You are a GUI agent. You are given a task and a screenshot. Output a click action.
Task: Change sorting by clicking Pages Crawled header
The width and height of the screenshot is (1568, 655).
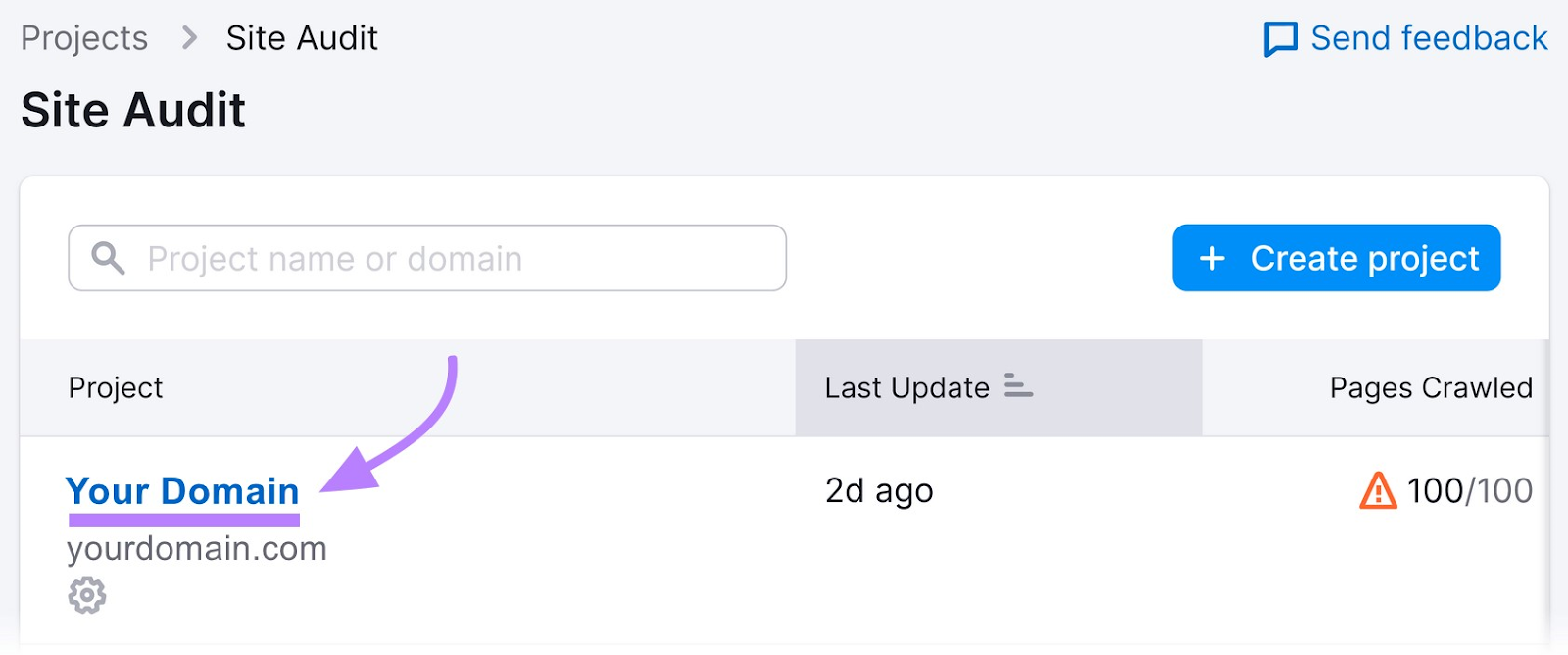1429,387
